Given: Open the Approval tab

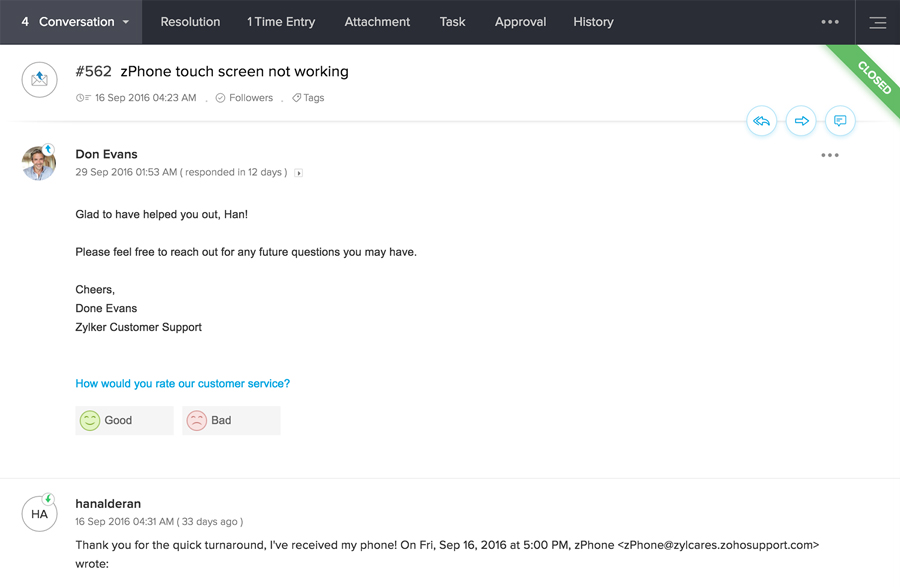Looking at the screenshot, I should point(520,22).
